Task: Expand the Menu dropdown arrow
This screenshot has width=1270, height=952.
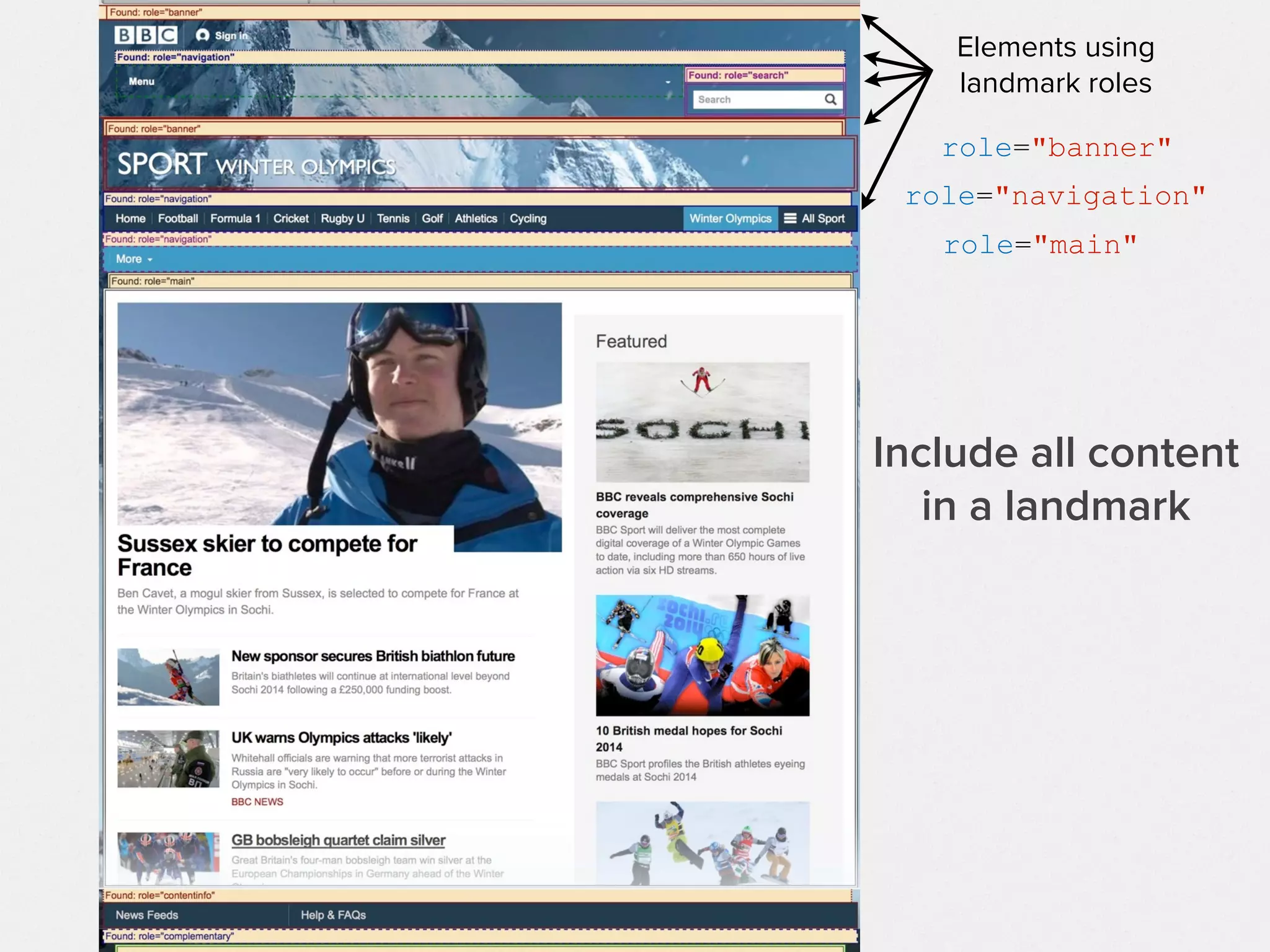Action: coord(668,82)
